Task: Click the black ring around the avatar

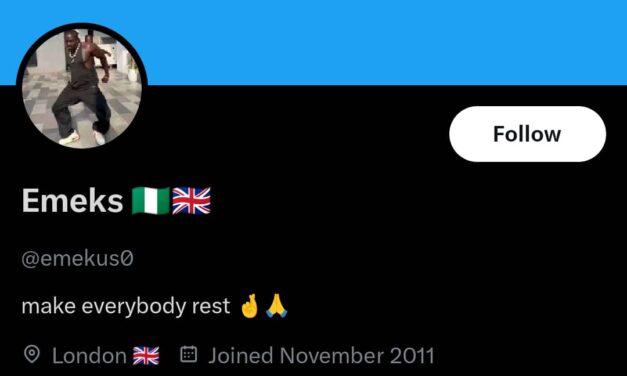Action: click(x=82, y=25)
